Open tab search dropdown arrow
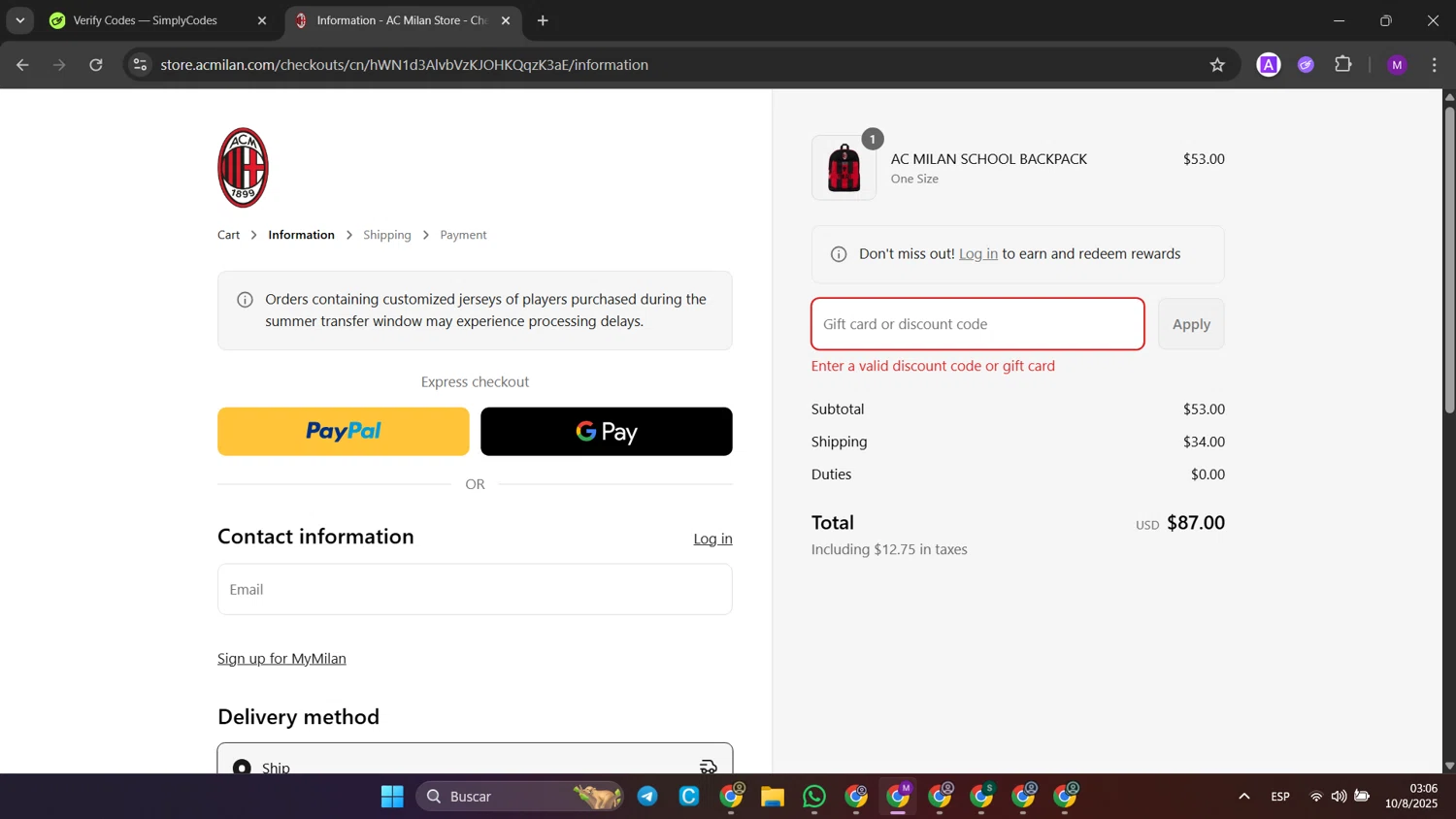 19,20
